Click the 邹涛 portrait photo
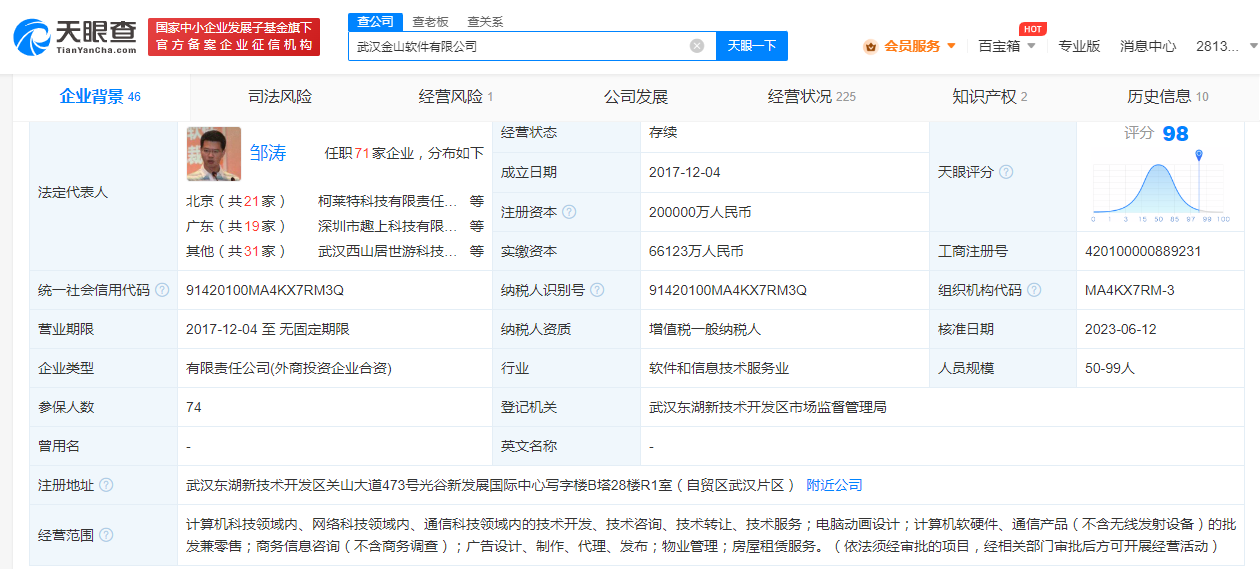This screenshot has width=1260, height=569. pos(213,154)
